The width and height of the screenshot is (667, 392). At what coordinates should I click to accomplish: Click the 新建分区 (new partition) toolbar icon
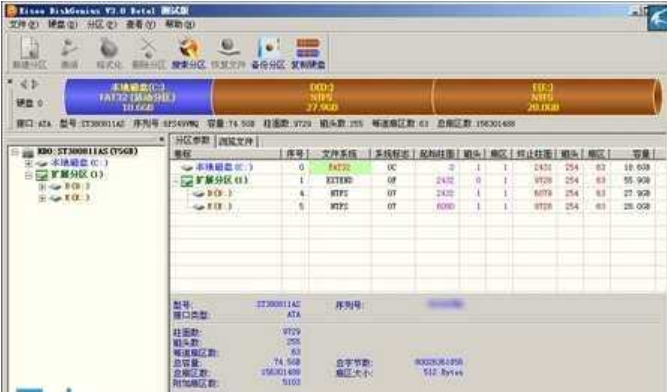[30, 53]
